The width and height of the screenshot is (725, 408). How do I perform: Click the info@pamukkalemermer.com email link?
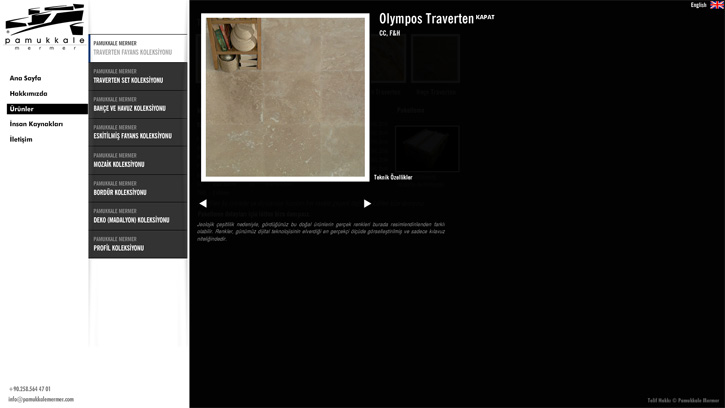[x=41, y=399]
